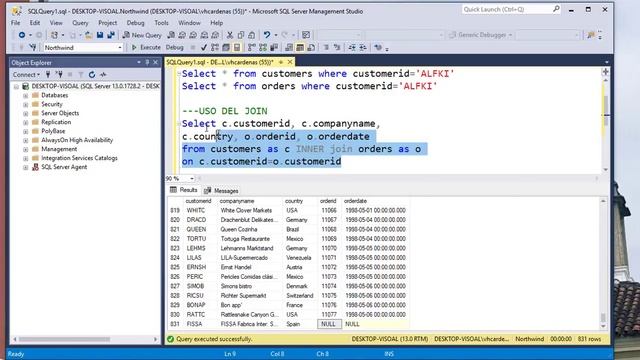640x360 pixels.
Task: Click the Debug button in SQL toolbar
Action: pyautogui.click(x=174, y=48)
